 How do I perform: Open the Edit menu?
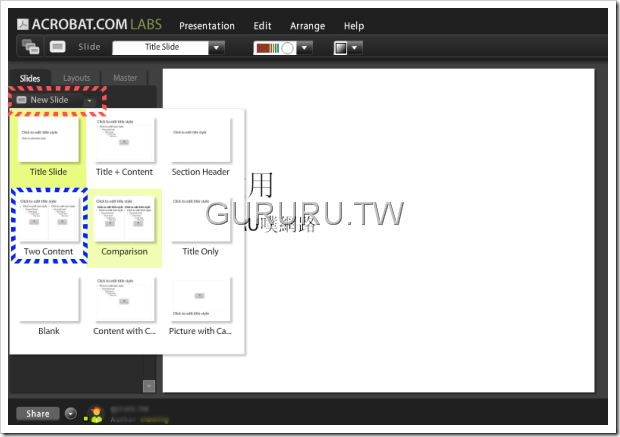[262, 26]
